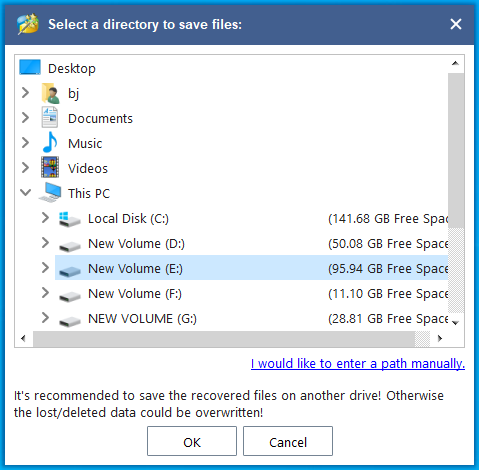Choose New Volume (E:) as destination
Screen dimensions: 479x470
tap(251, 268)
